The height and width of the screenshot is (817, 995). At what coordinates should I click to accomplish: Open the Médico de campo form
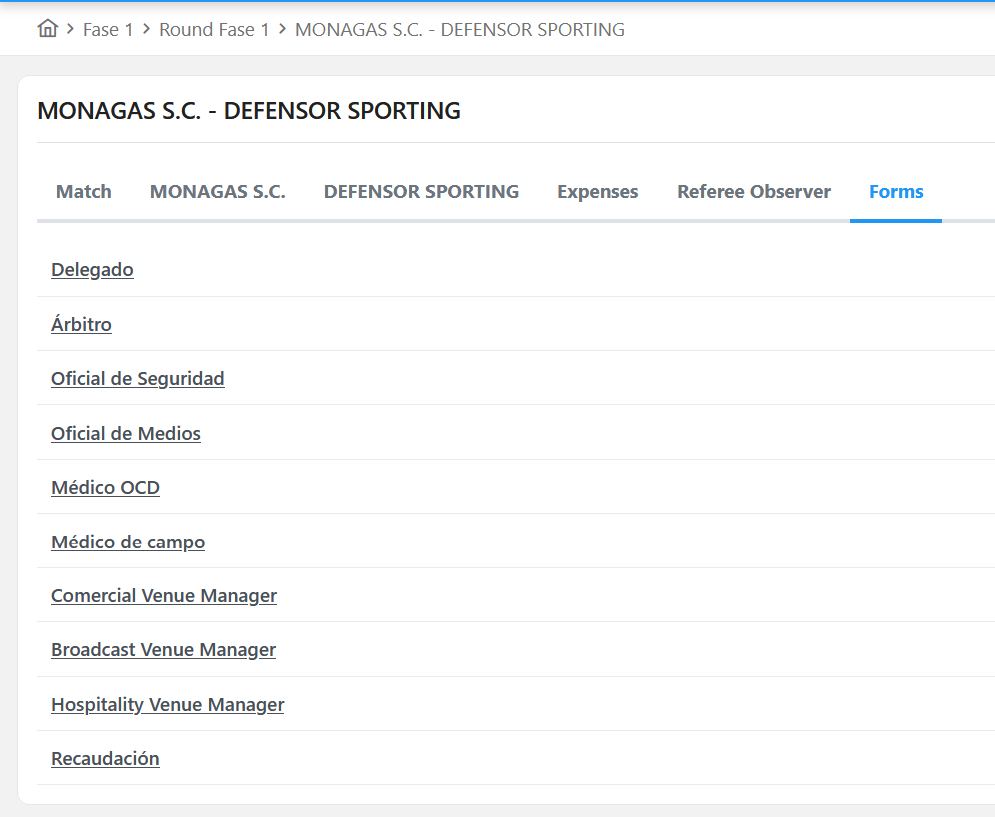point(128,542)
